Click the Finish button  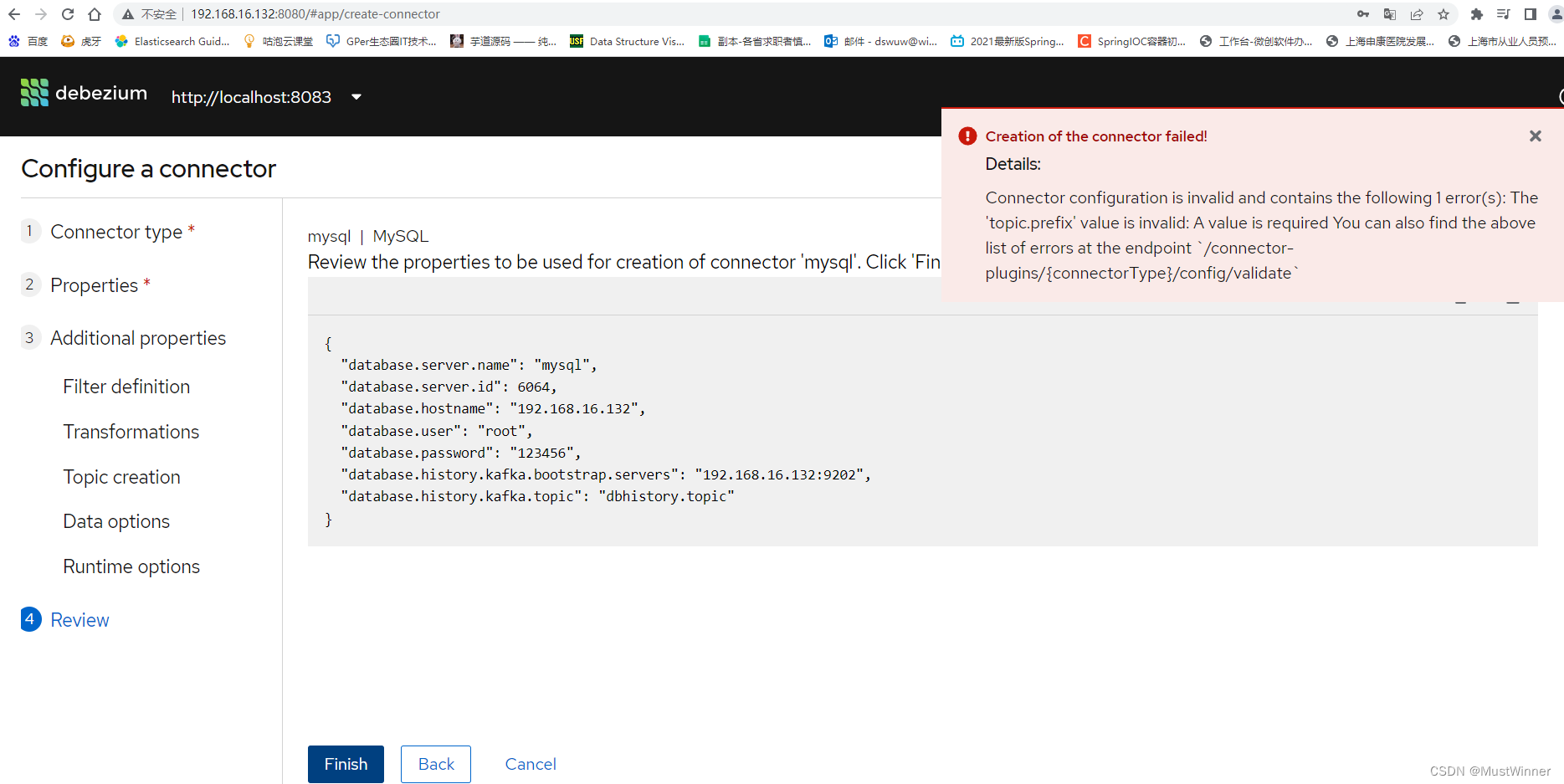pos(345,764)
